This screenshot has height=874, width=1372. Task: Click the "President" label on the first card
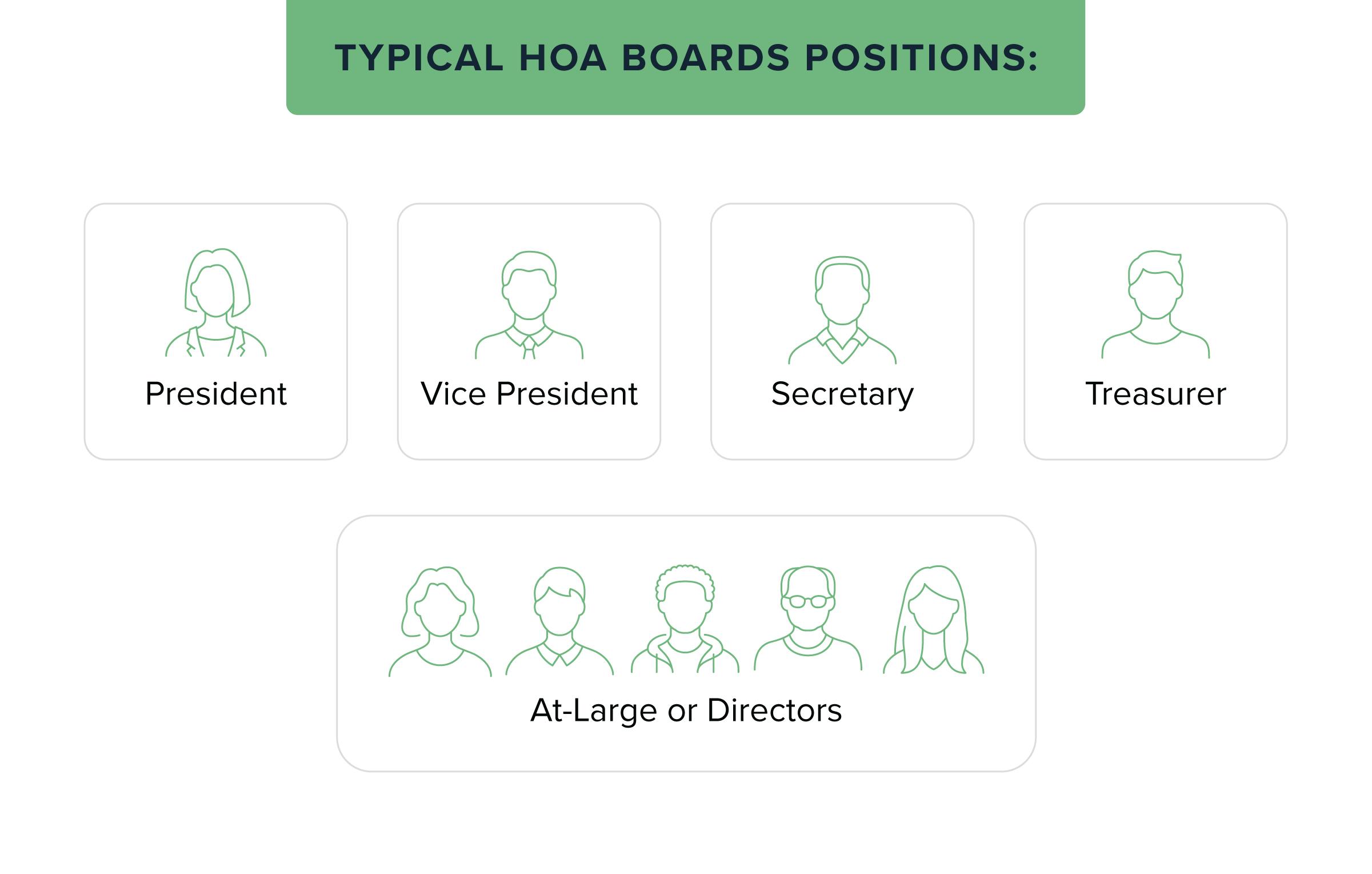pos(216,394)
